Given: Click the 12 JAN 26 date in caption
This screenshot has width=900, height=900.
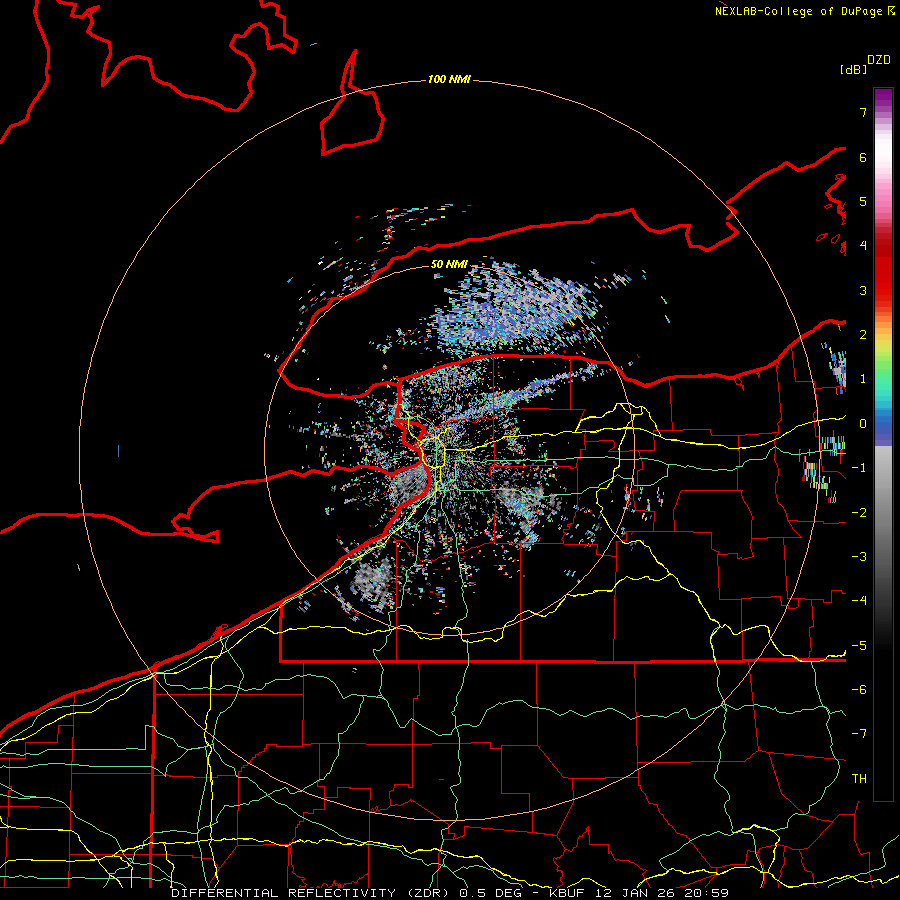Looking at the screenshot, I should coord(633,893).
